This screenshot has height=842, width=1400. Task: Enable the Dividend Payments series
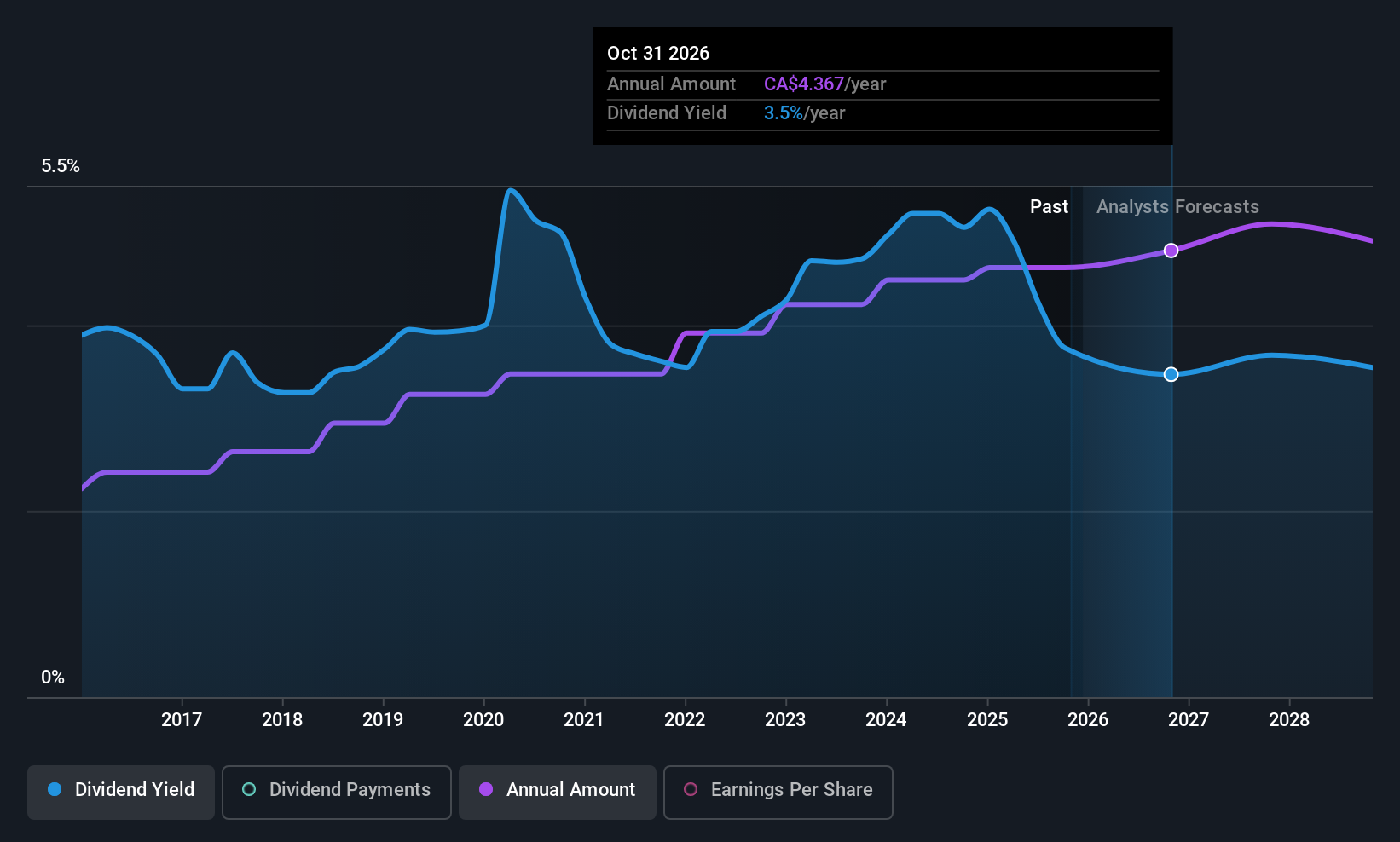coord(336,792)
